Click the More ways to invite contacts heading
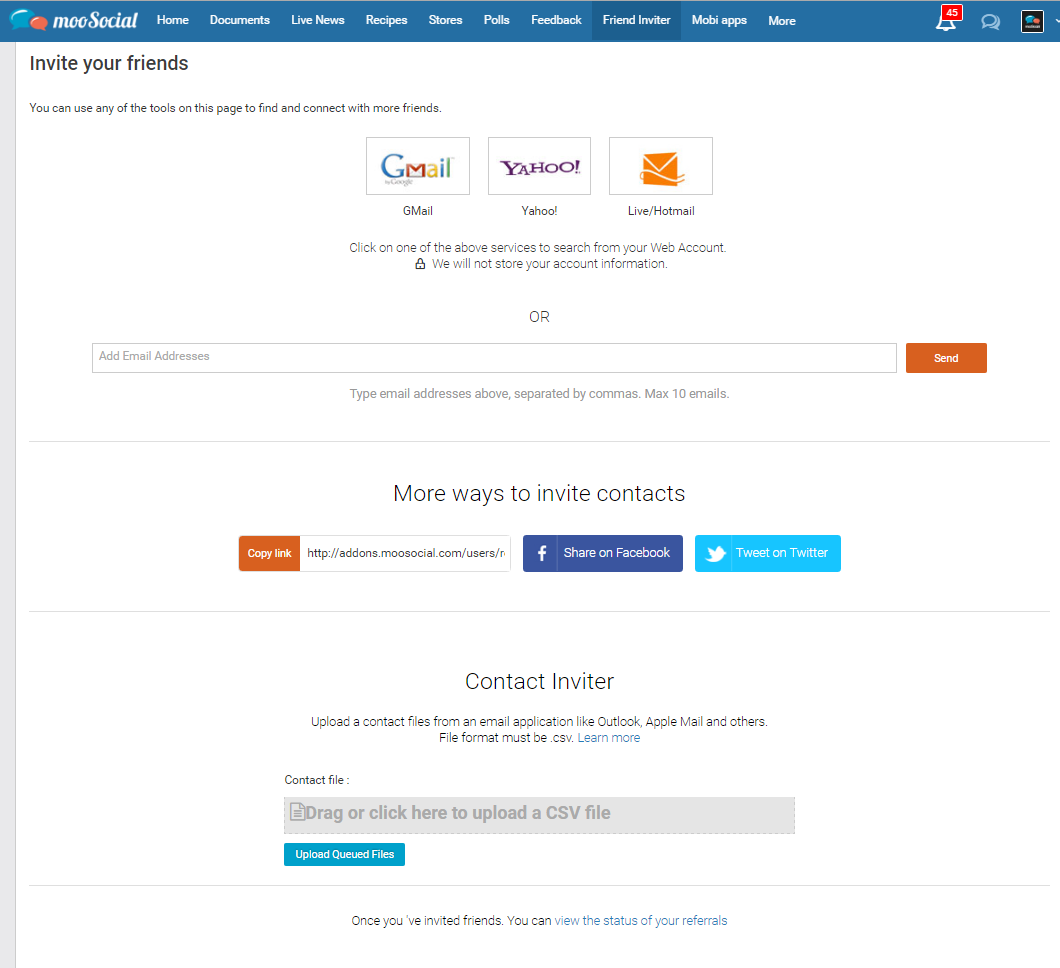The width and height of the screenshot is (1060, 968). [539, 493]
